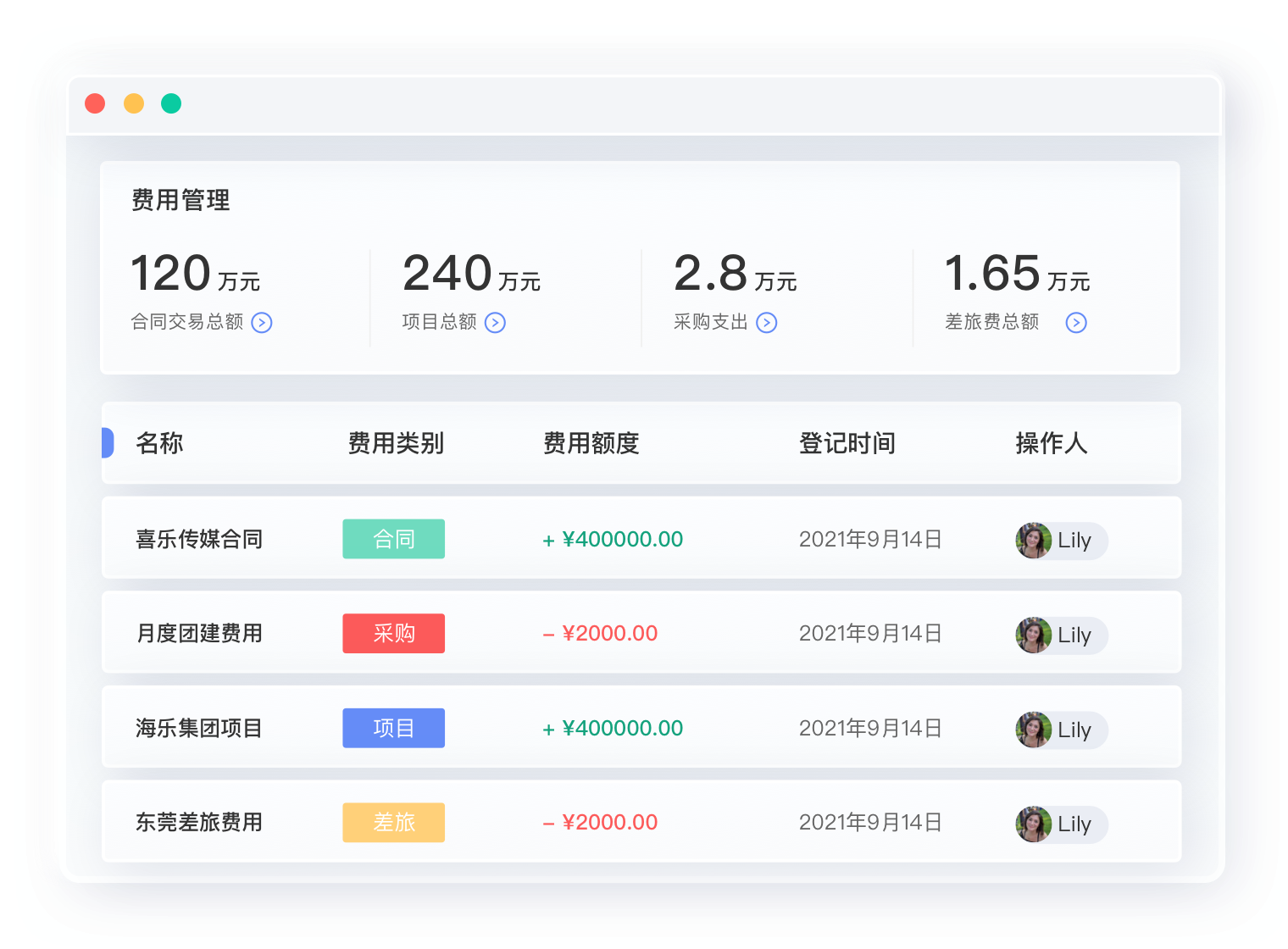Open details arrow next to 项目总额

click(497, 323)
